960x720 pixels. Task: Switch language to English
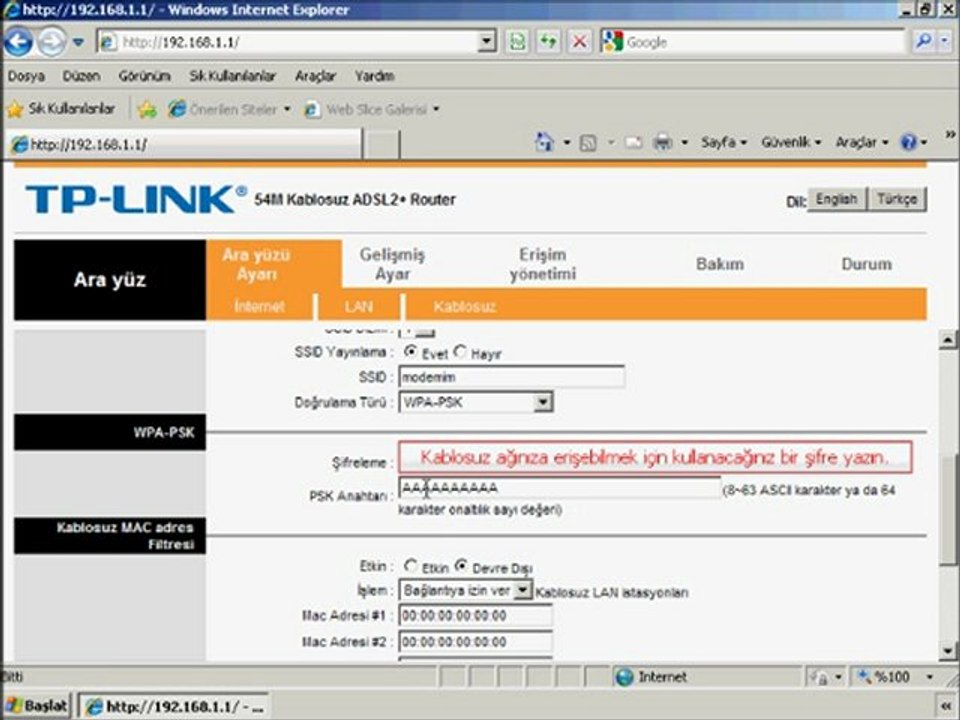pos(836,199)
